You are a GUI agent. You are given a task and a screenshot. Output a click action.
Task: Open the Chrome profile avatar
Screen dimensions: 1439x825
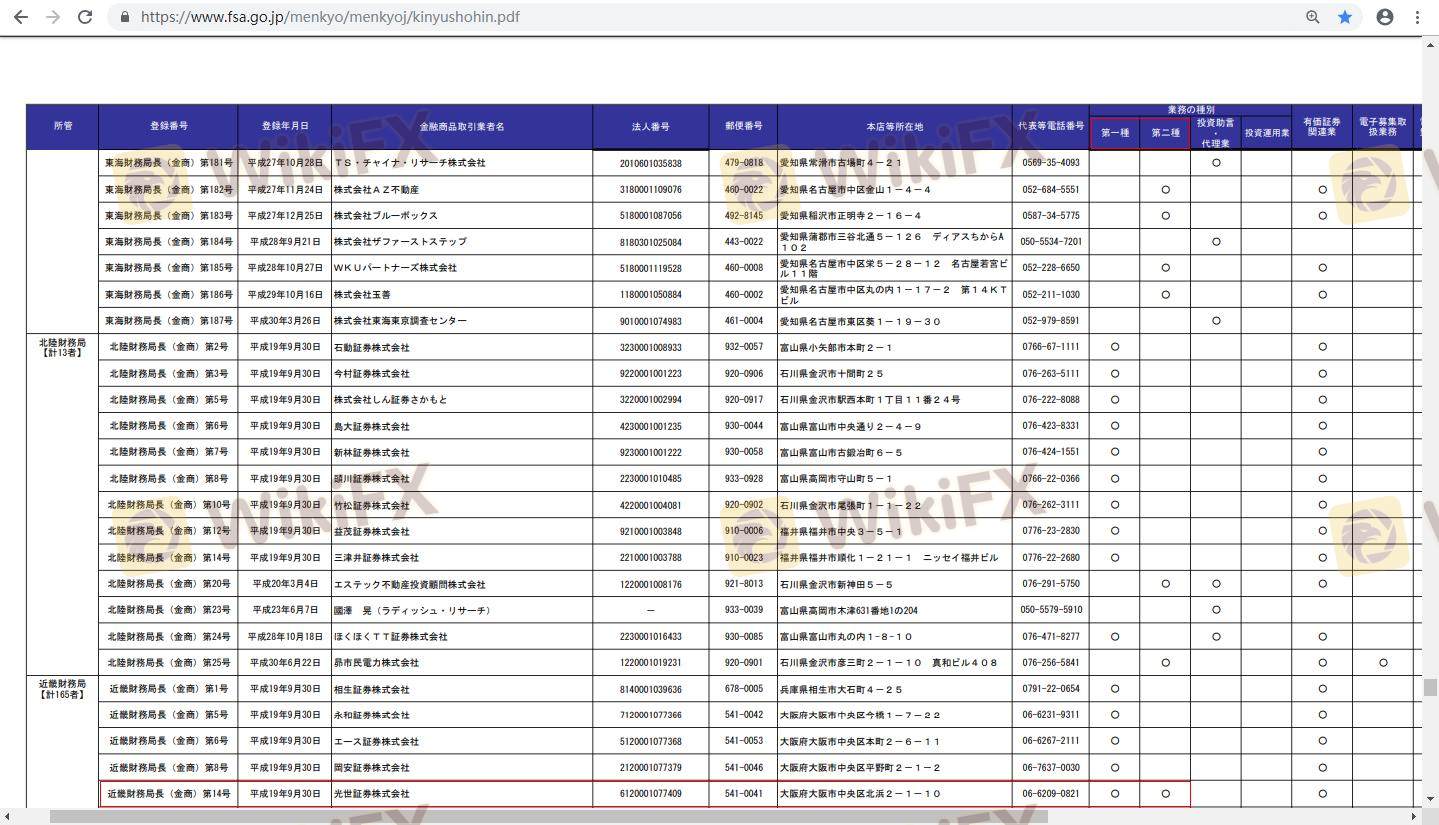pos(1385,17)
